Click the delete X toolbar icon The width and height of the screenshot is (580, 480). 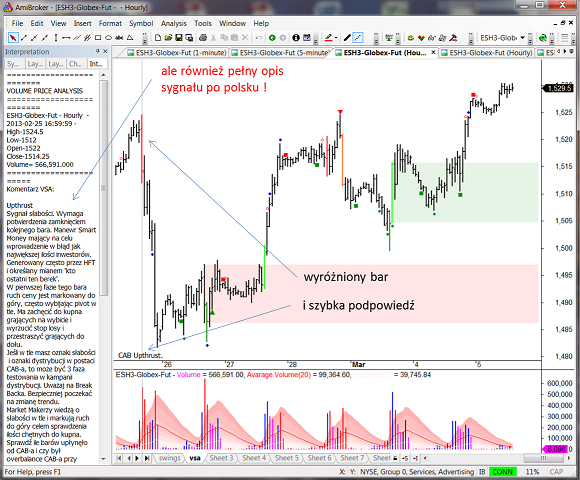click(245, 38)
